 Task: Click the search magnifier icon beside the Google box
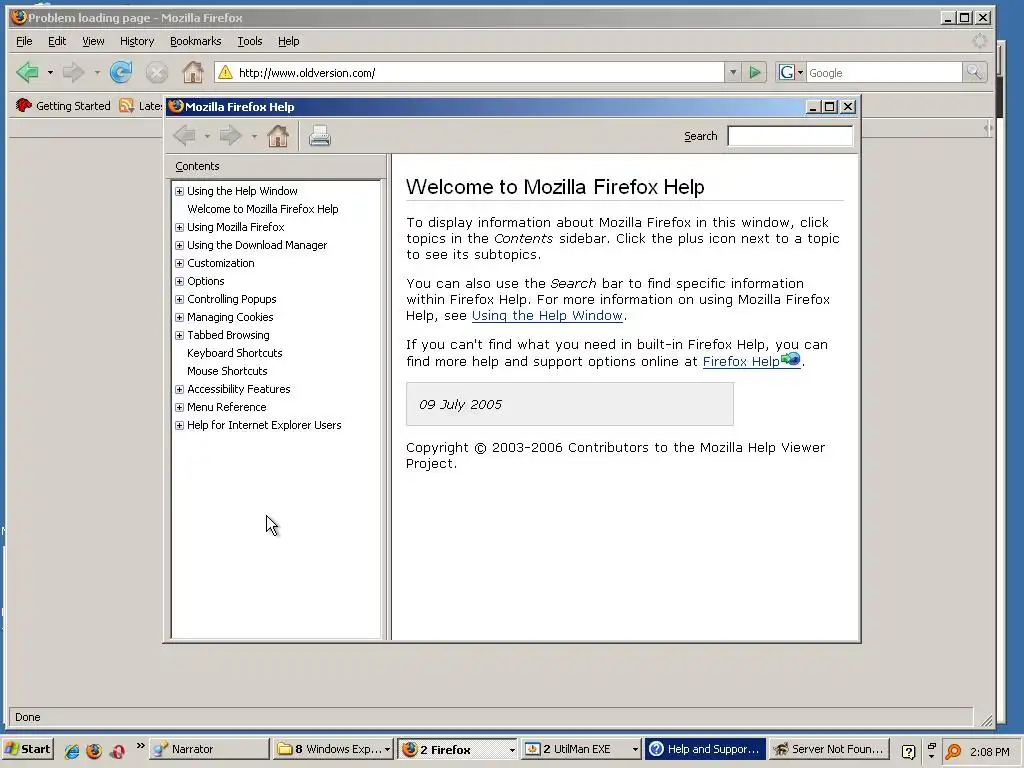[974, 72]
